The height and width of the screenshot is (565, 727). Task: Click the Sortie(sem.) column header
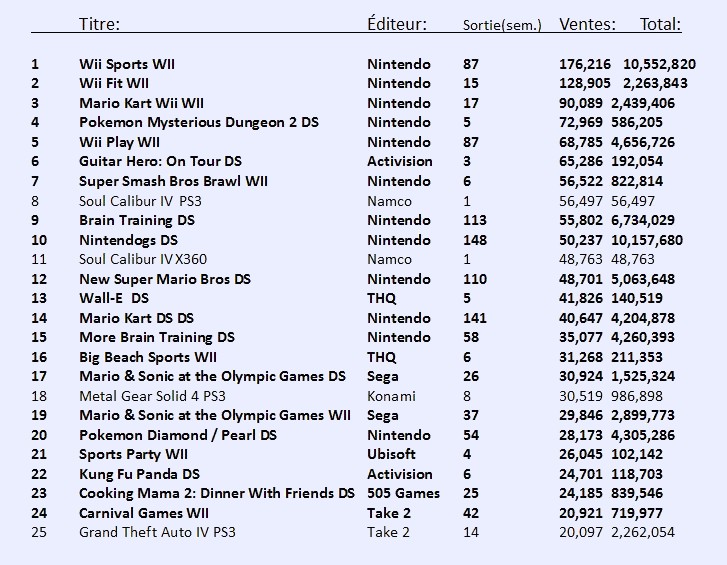tap(502, 25)
